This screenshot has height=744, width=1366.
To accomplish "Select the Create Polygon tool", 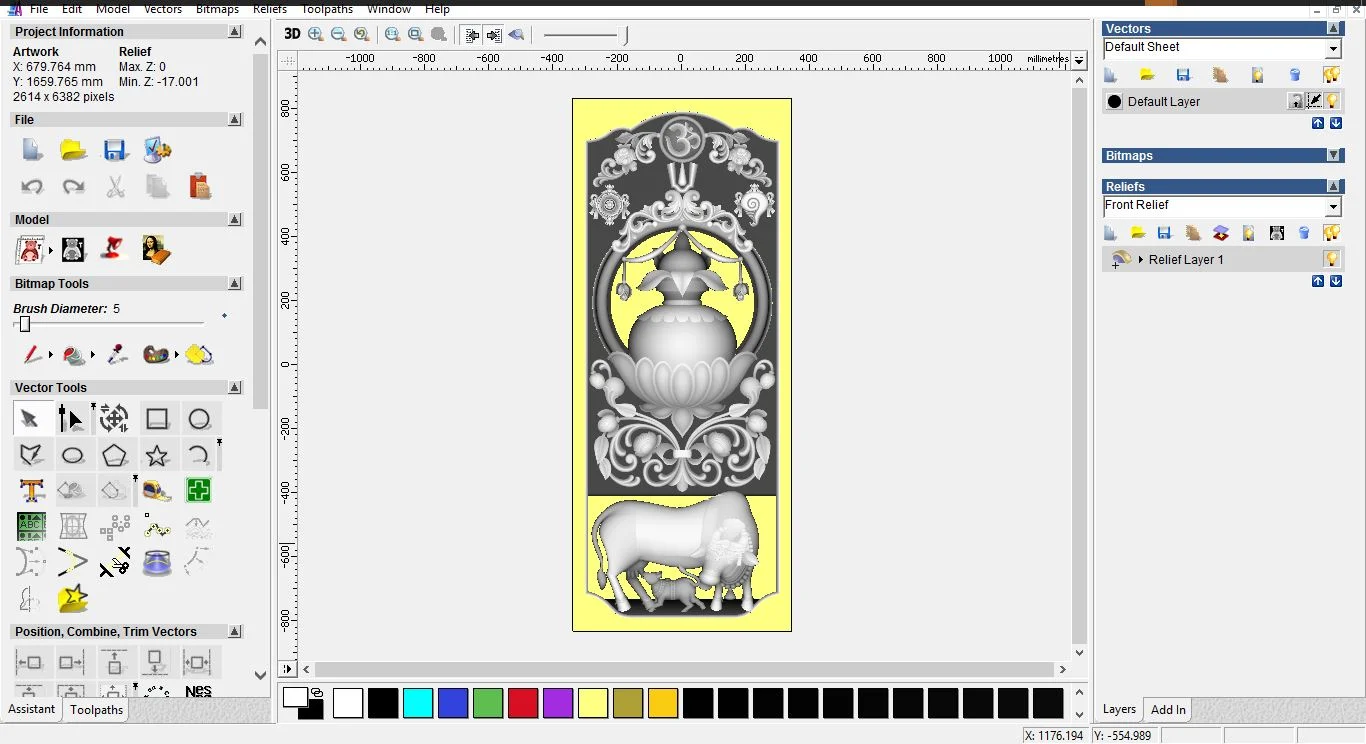I will (x=115, y=455).
